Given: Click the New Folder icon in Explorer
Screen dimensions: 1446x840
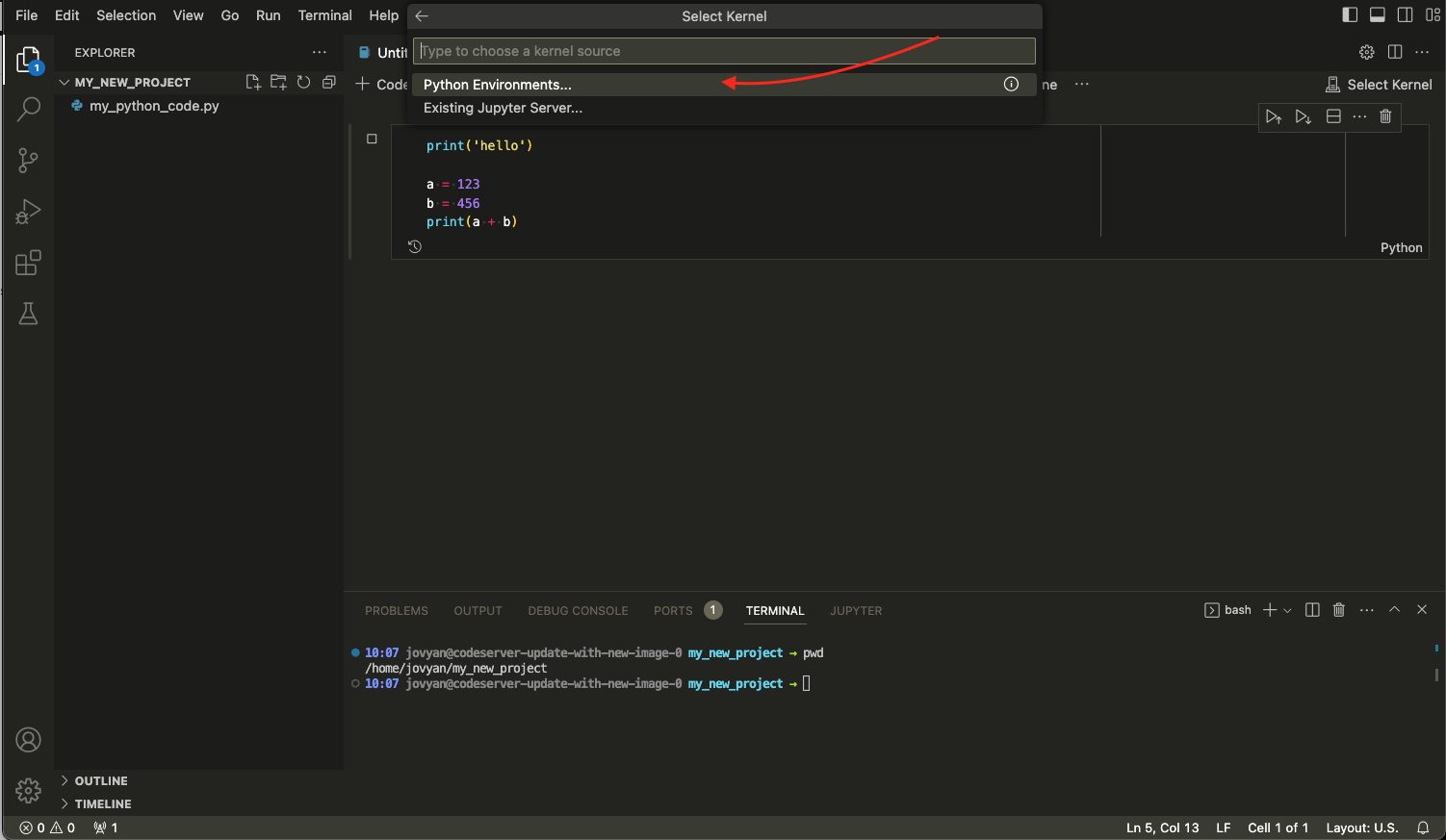Looking at the screenshot, I should [278, 82].
